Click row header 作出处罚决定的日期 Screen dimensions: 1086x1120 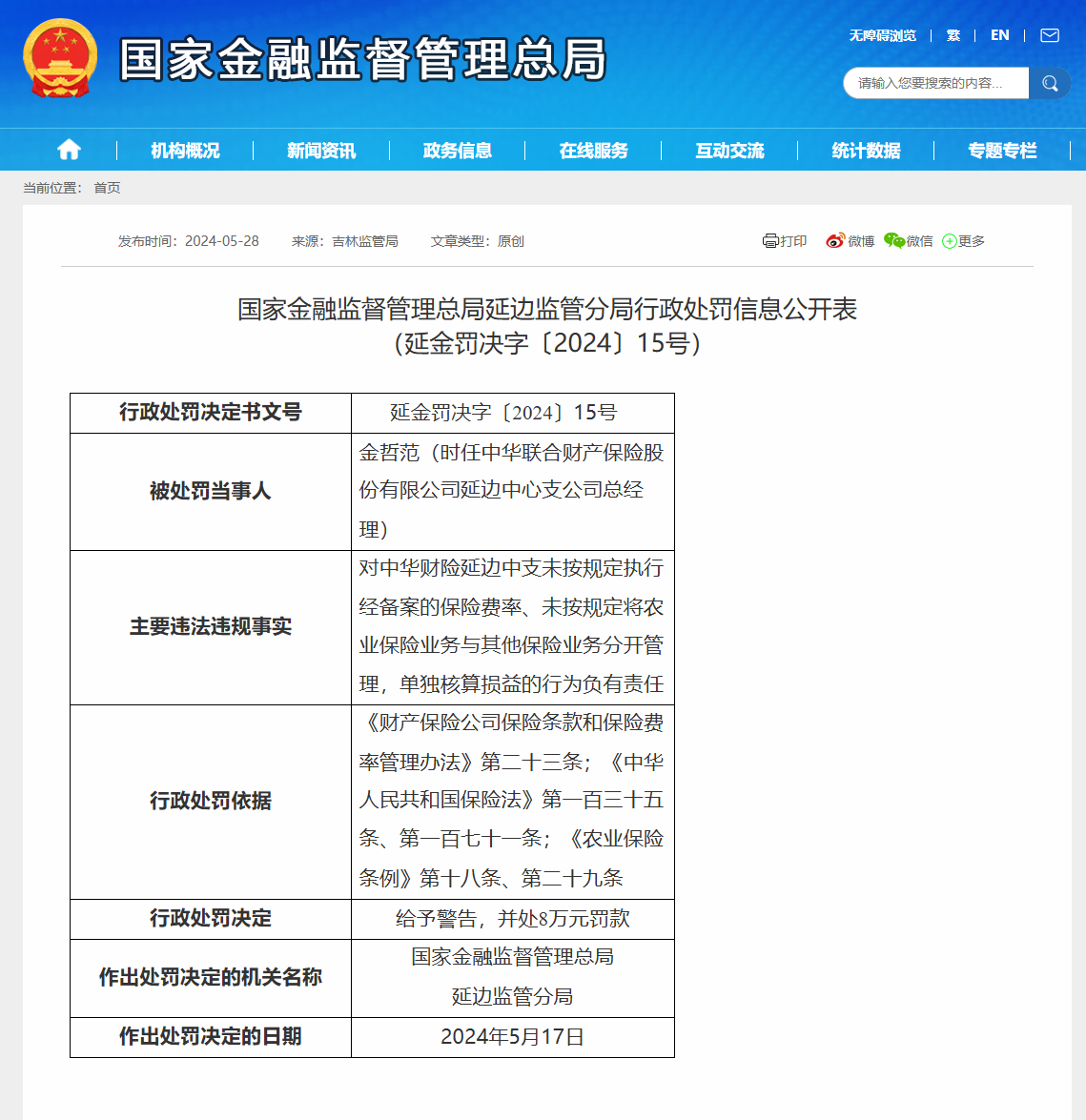[x=211, y=1037]
